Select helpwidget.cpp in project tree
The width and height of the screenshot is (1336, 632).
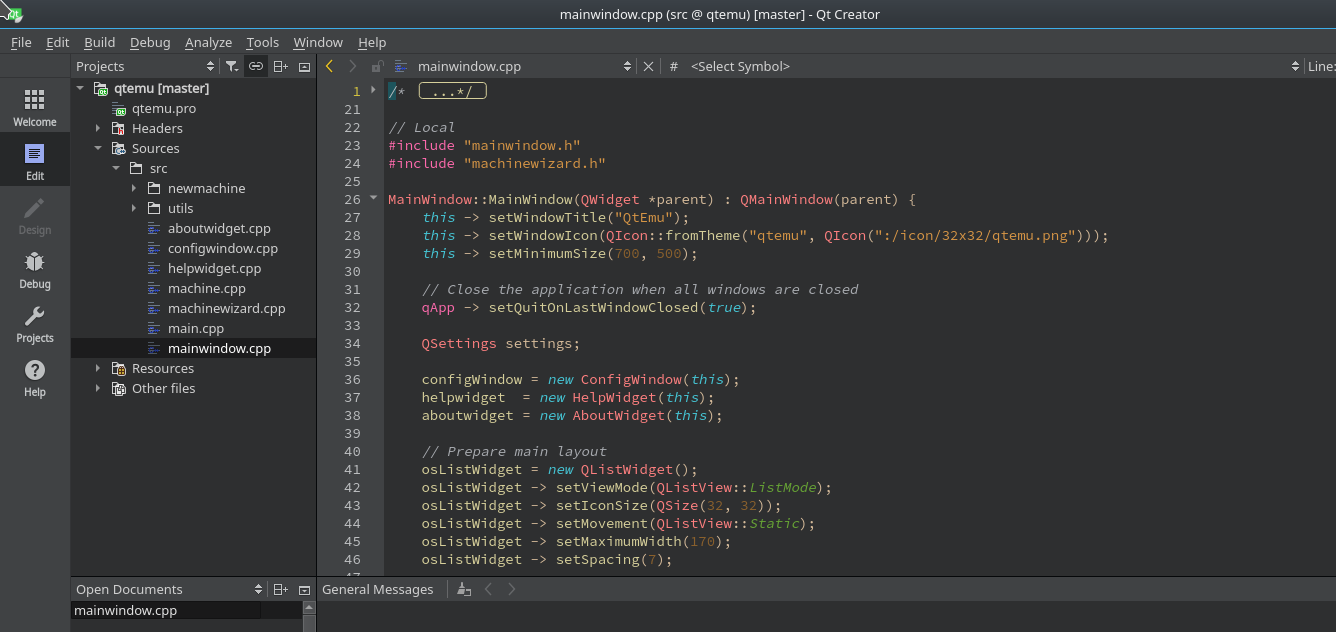(x=214, y=268)
